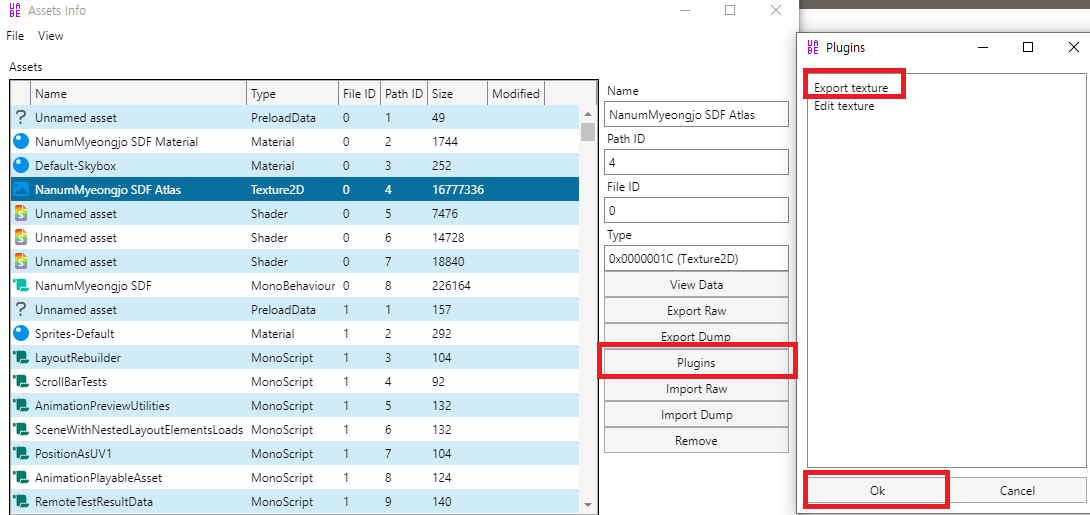Click the AnimationPreviewUtilities script icon

[x=21, y=406]
